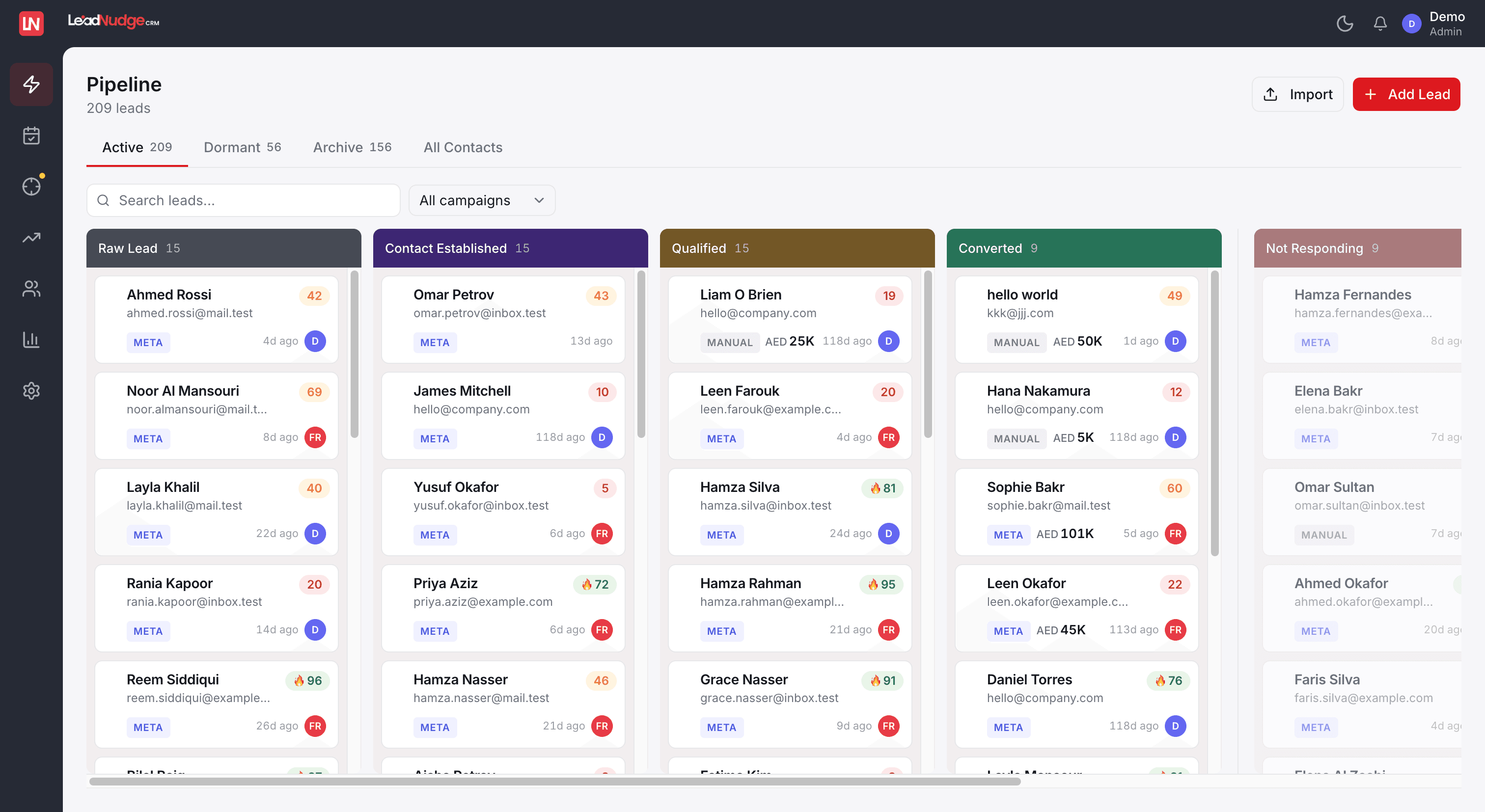1485x812 pixels.
Task: Click the score 42 badge on Ahmed Rossi
Action: [x=314, y=296]
